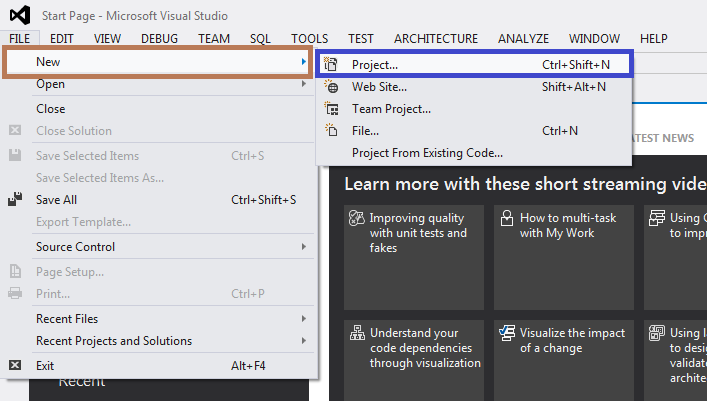
Task: Click the unit tests and fakes video icon
Action: (x=356, y=218)
